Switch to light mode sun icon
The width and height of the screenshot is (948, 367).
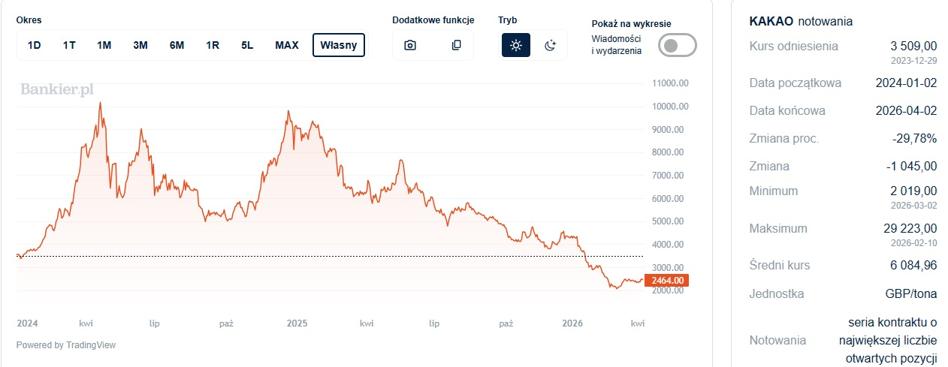click(x=516, y=45)
